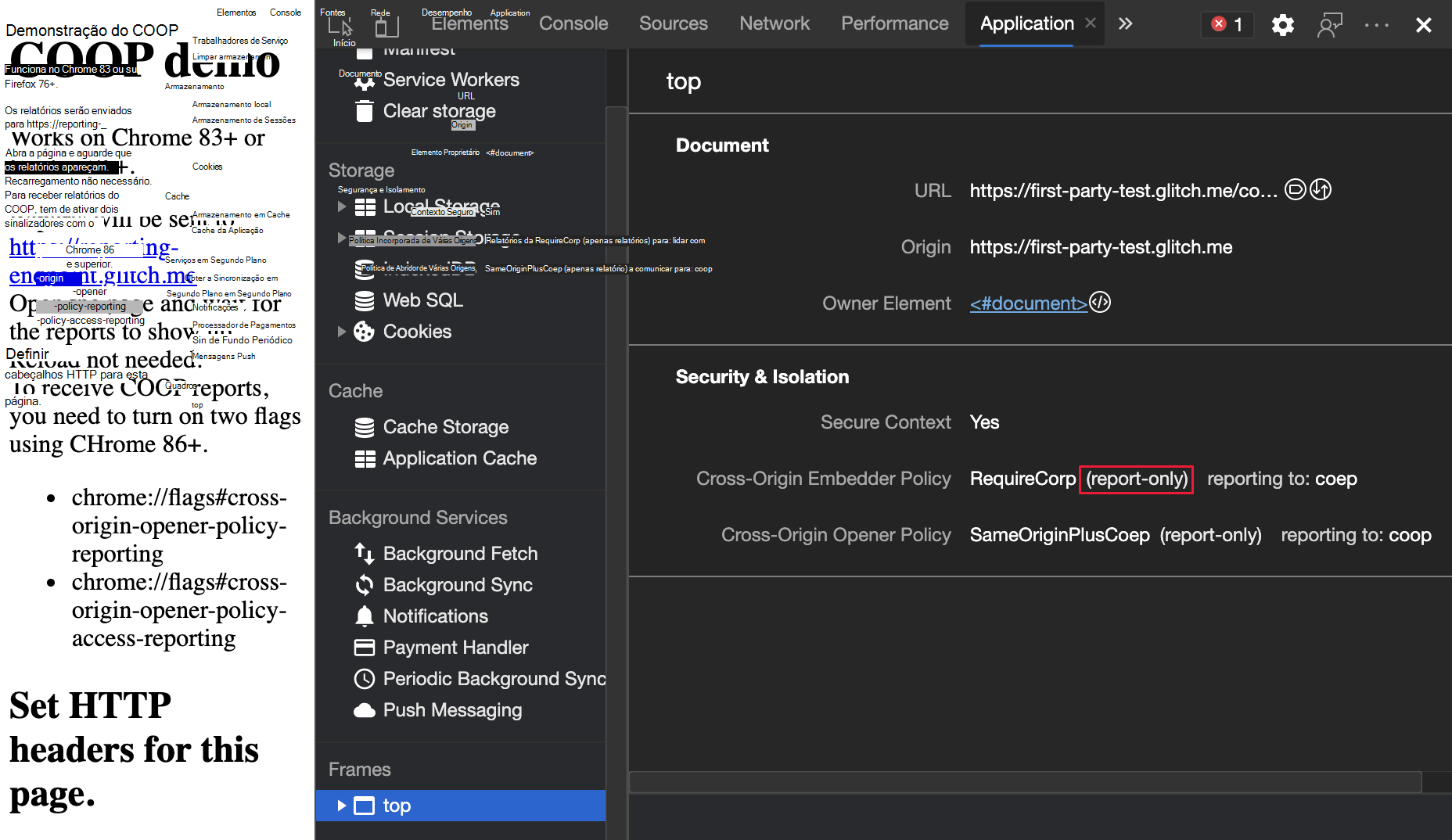Switch to the Console tab
Screen dimensions: 1452x840
[573, 24]
